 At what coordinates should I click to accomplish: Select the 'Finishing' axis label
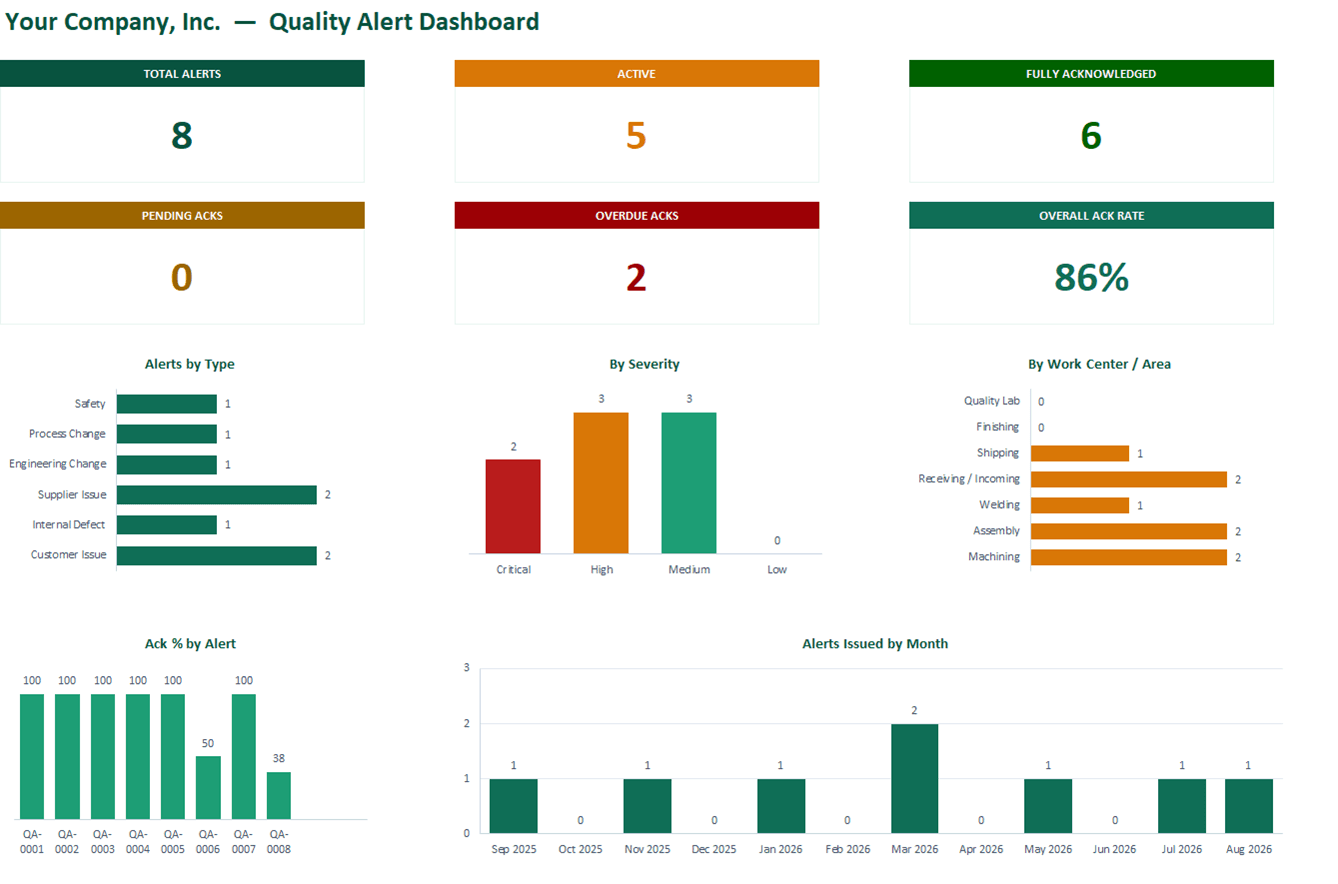pos(998,427)
